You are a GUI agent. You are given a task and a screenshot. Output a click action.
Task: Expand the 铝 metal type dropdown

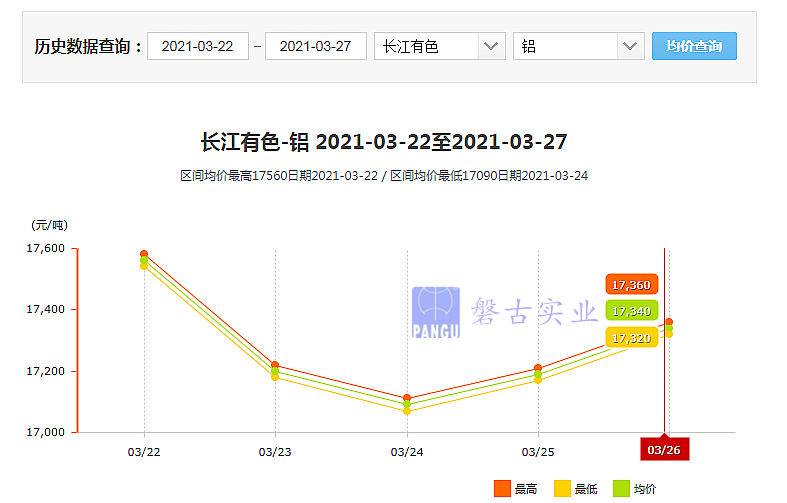(x=578, y=46)
